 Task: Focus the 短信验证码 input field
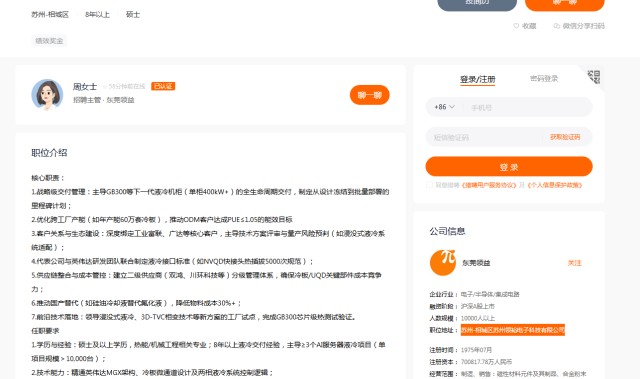point(486,137)
